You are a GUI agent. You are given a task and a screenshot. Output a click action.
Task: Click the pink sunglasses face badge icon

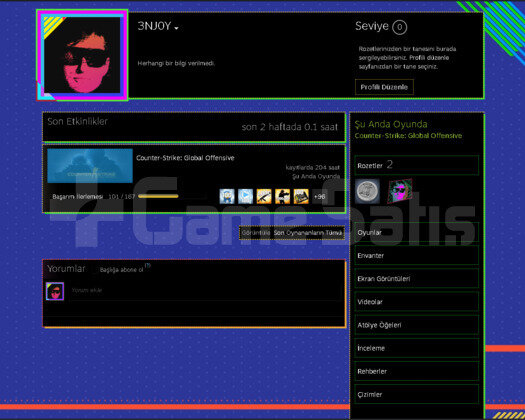399,191
